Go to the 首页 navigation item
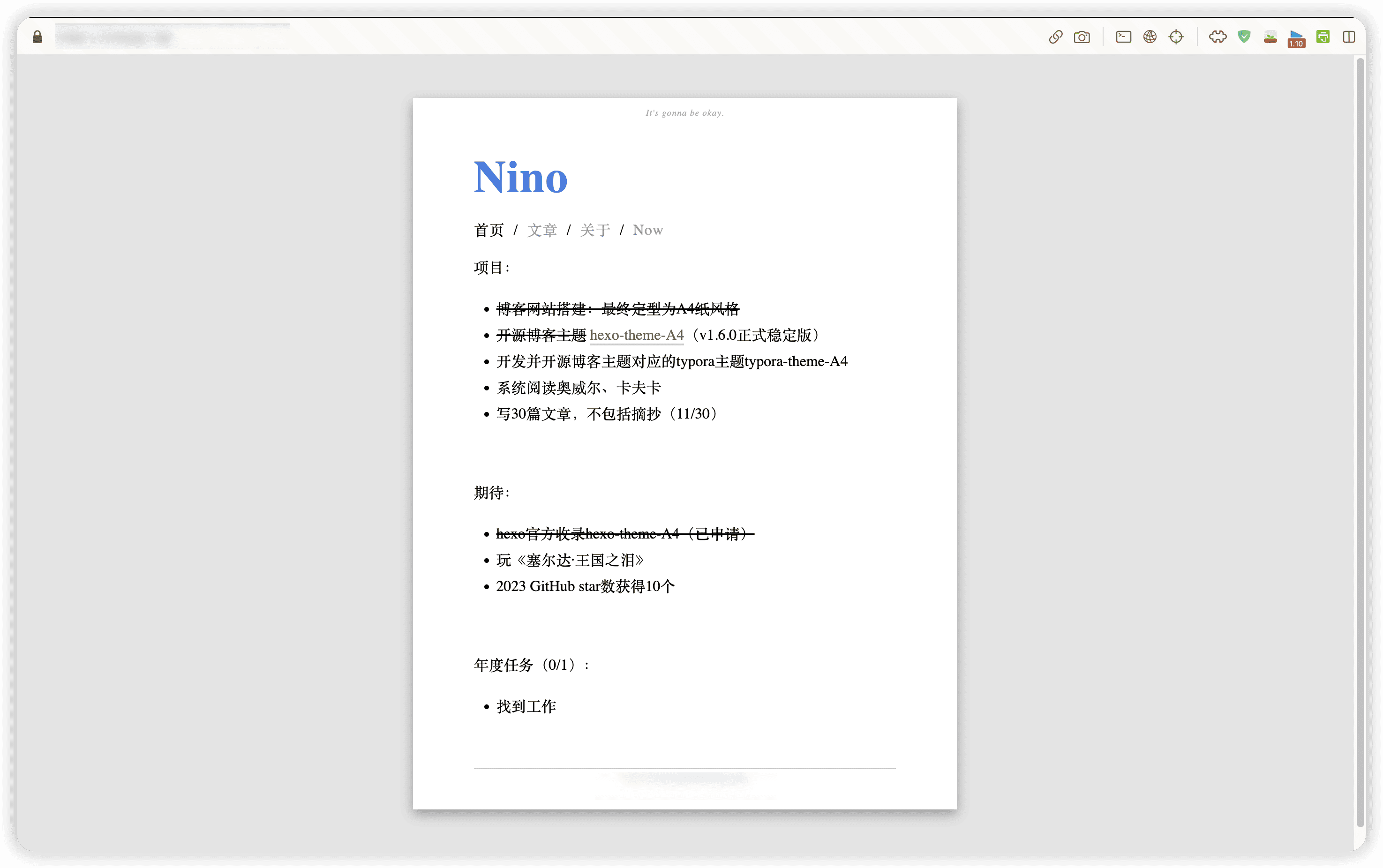Viewport: 1383px width, 868px height. [x=489, y=230]
